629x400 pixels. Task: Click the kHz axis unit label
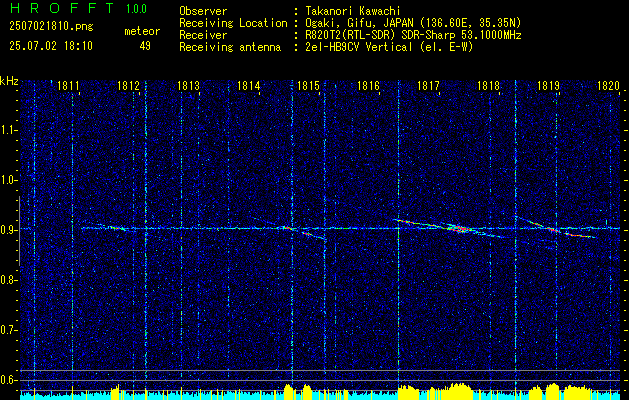(x=9, y=81)
